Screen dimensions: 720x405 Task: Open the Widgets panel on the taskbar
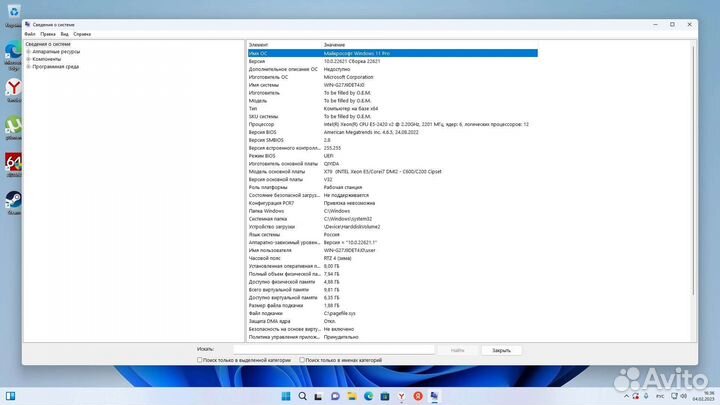point(10,396)
